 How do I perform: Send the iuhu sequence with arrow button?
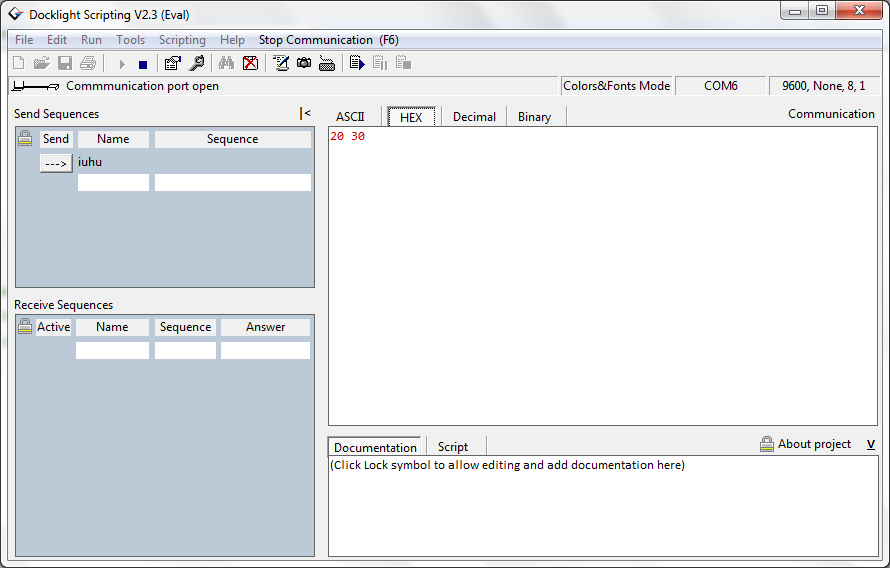(56, 163)
